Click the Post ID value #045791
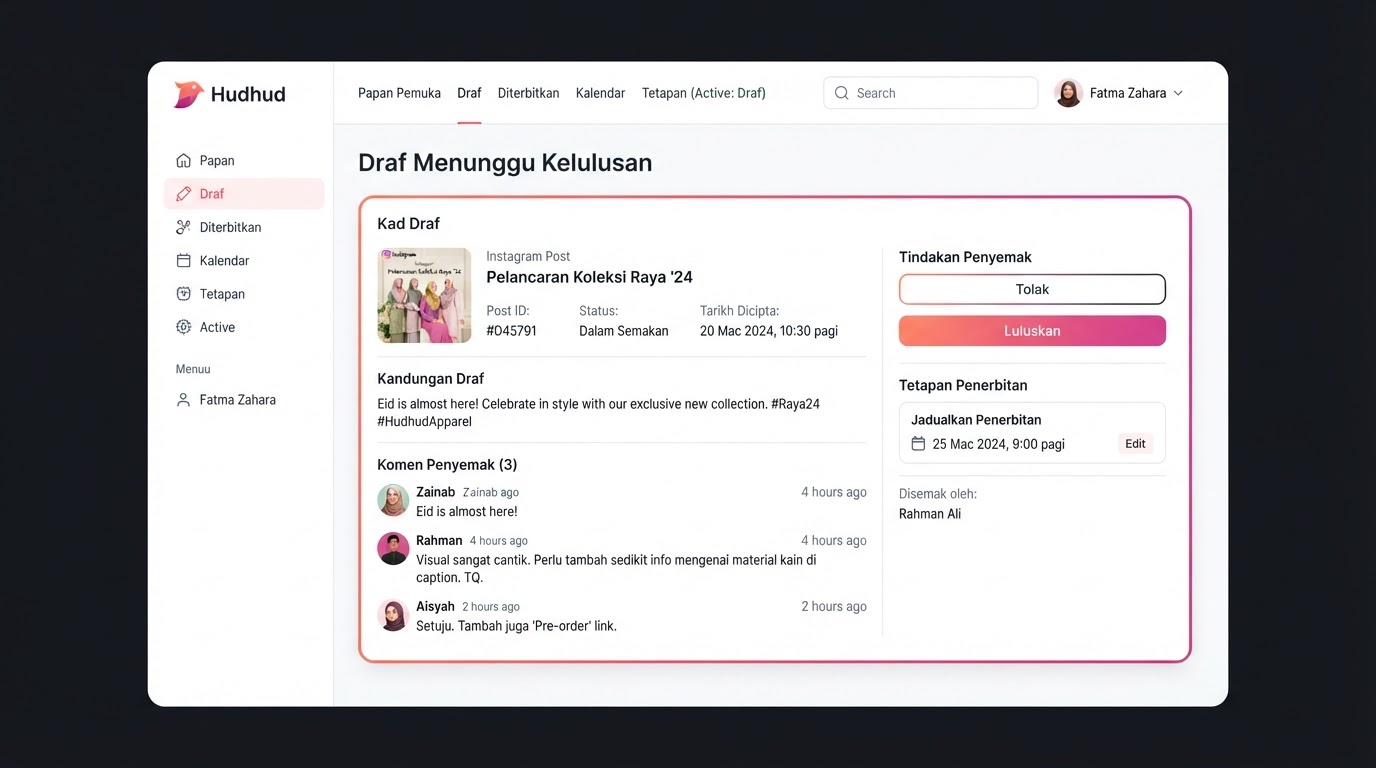 pos(511,331)
